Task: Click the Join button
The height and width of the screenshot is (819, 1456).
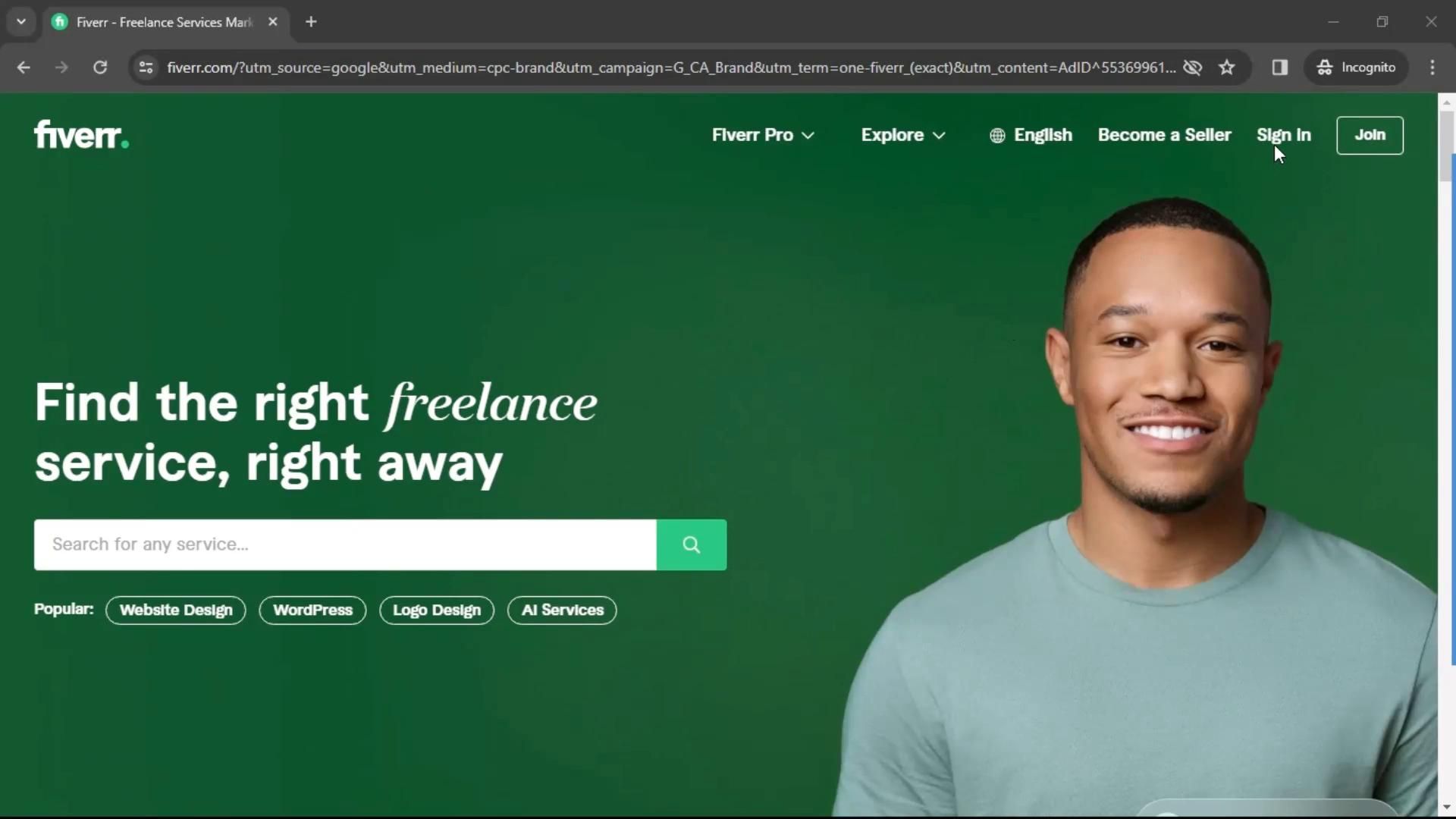Action: tap(1370, 135)
